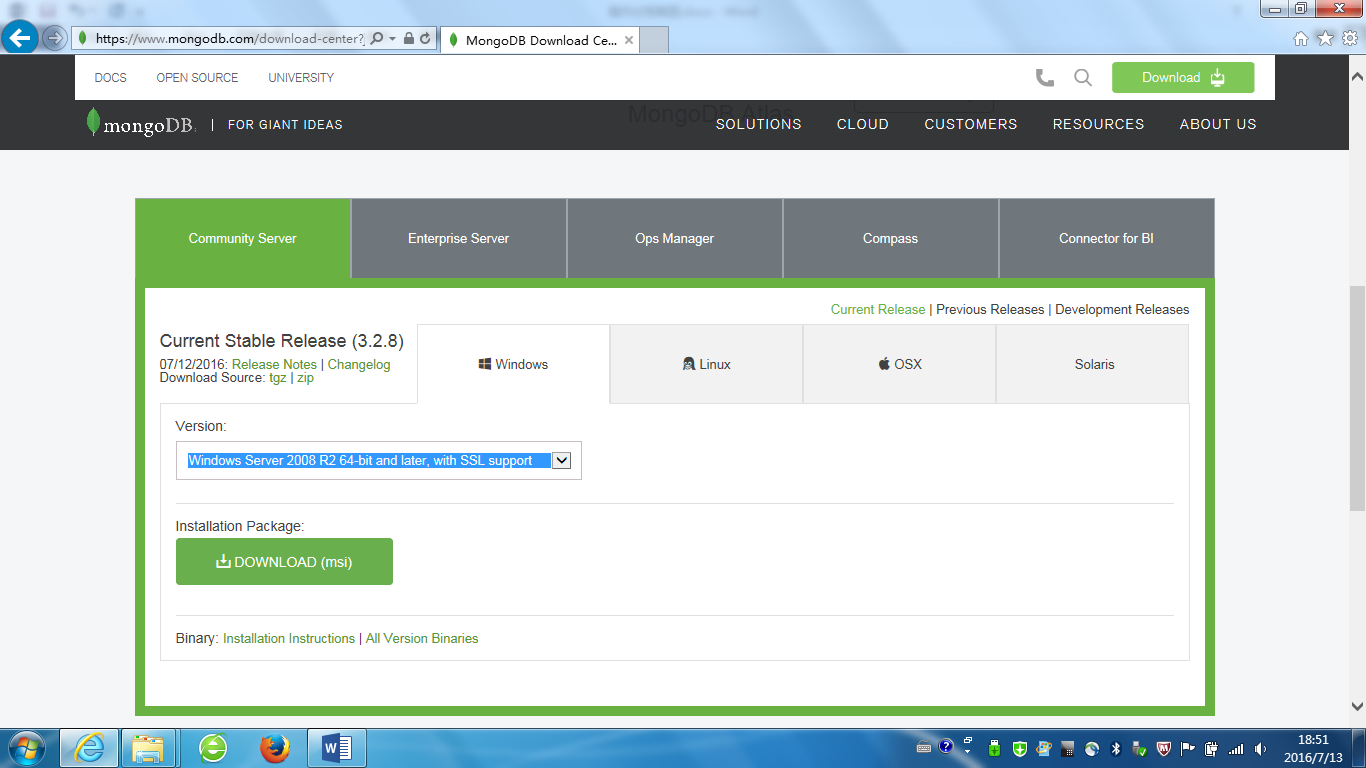The height and width of the screenshot is (768, 1366).
Task: Open the Favorites star icon
Action: click(1325, 39)
